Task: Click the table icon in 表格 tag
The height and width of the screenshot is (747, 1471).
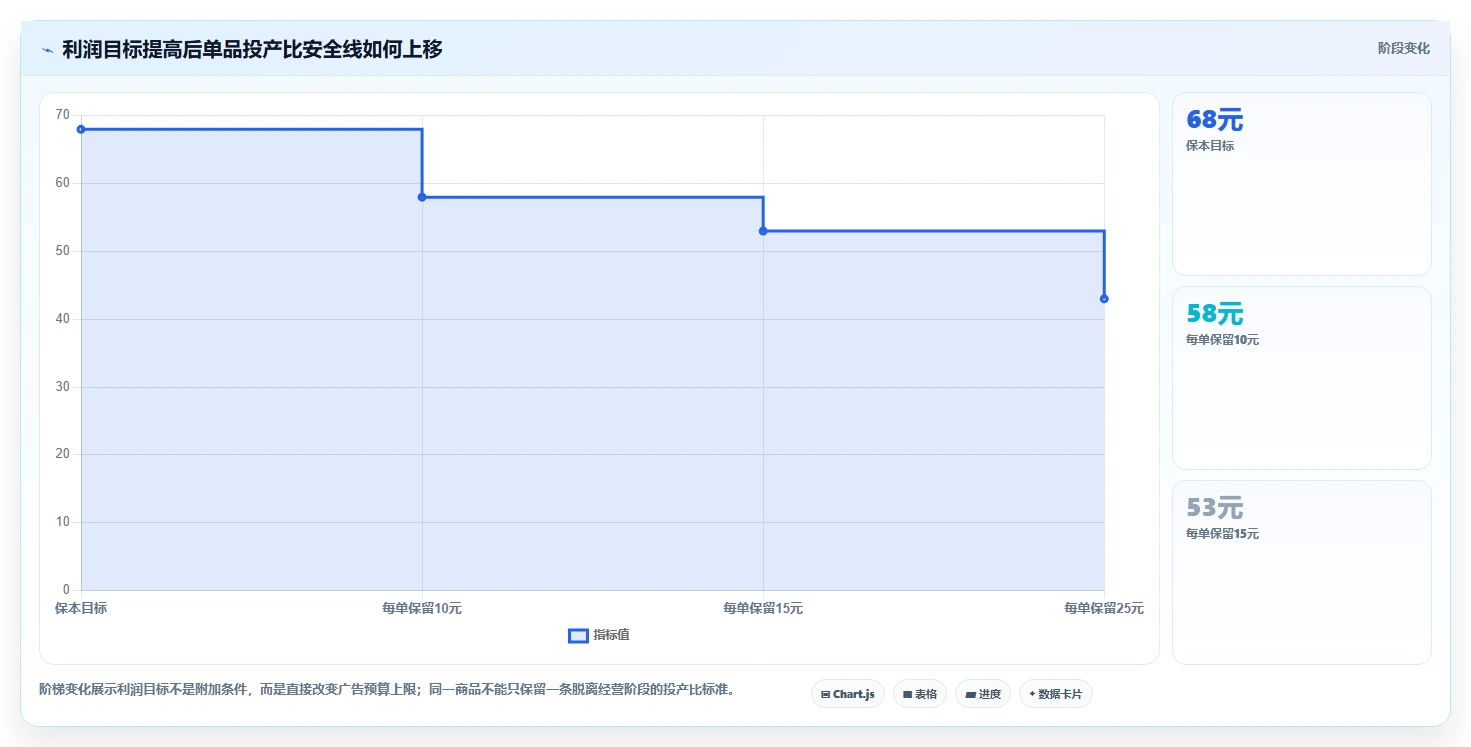Action: click(x=908, y=694)
